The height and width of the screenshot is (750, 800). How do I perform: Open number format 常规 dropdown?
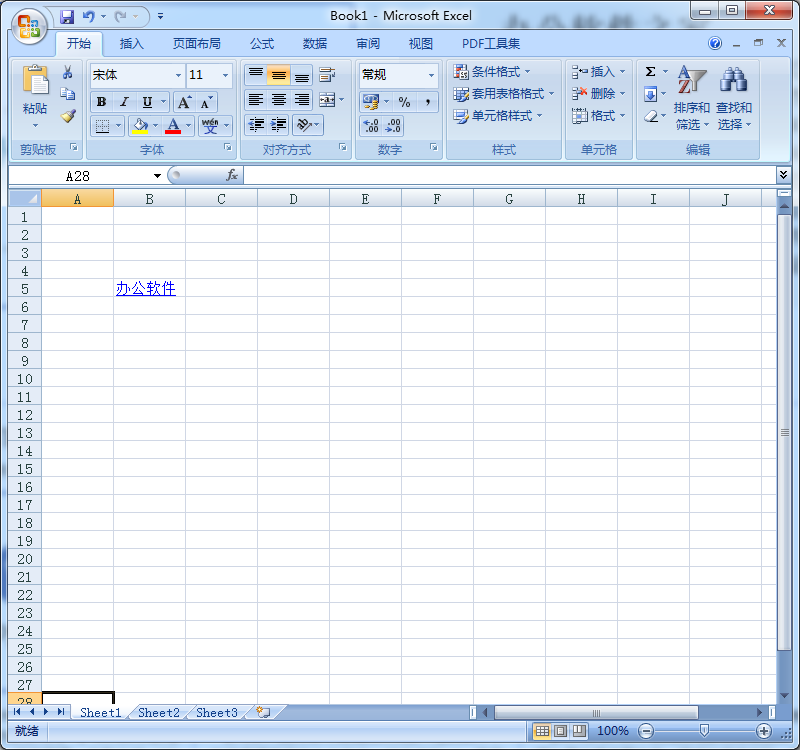pyautogui.click(x=431, y=75)
